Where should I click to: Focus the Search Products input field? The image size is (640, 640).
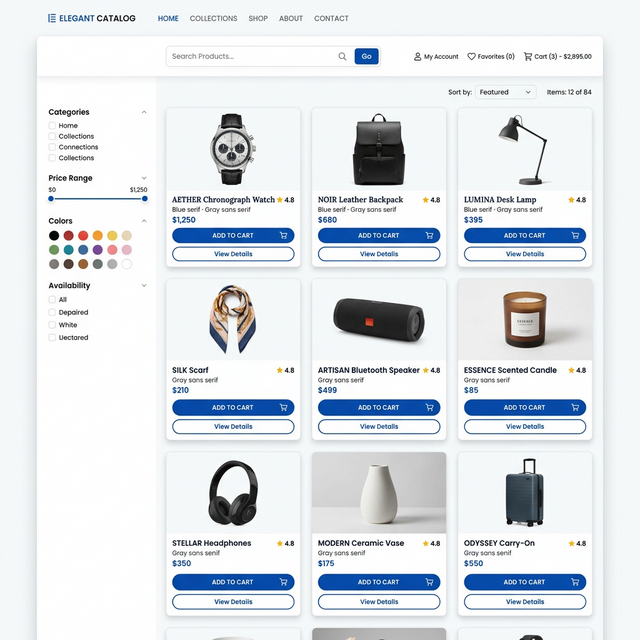tap(253, 56)
